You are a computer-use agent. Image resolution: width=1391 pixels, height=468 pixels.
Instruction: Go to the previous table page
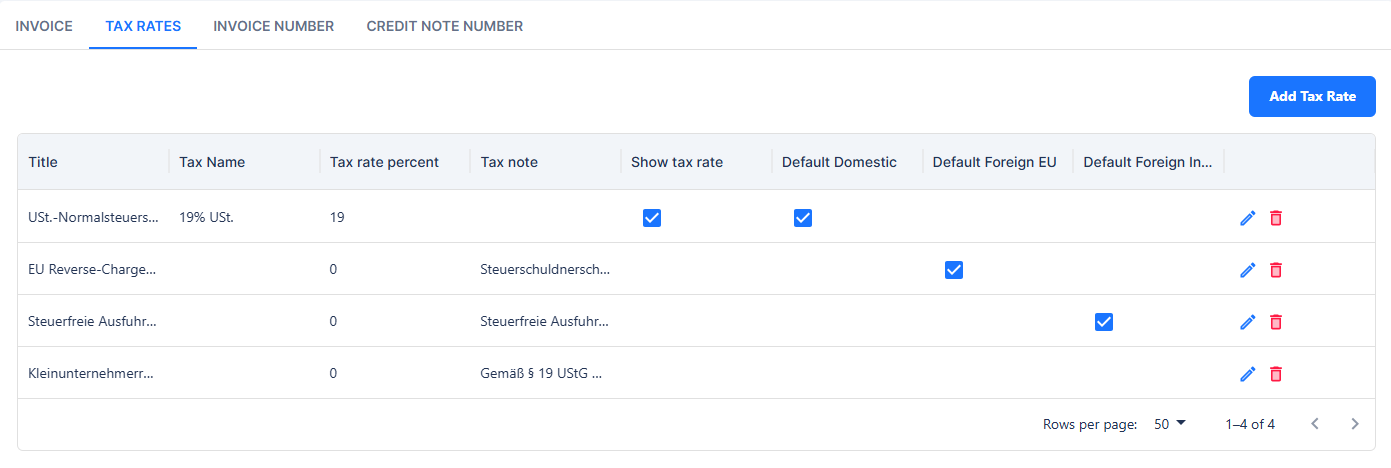pyautogui.click(x=1315, y=424)
